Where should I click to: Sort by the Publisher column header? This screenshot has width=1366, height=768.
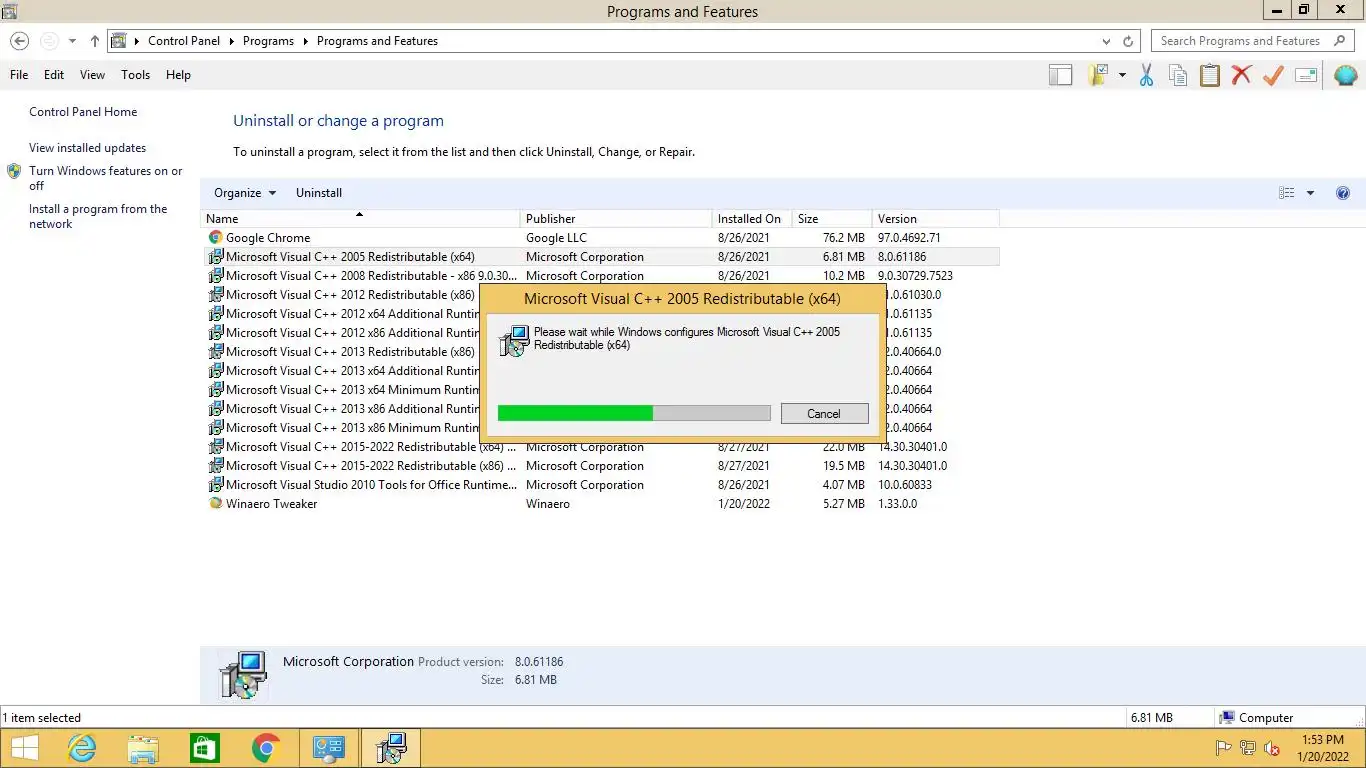[616, 219]
